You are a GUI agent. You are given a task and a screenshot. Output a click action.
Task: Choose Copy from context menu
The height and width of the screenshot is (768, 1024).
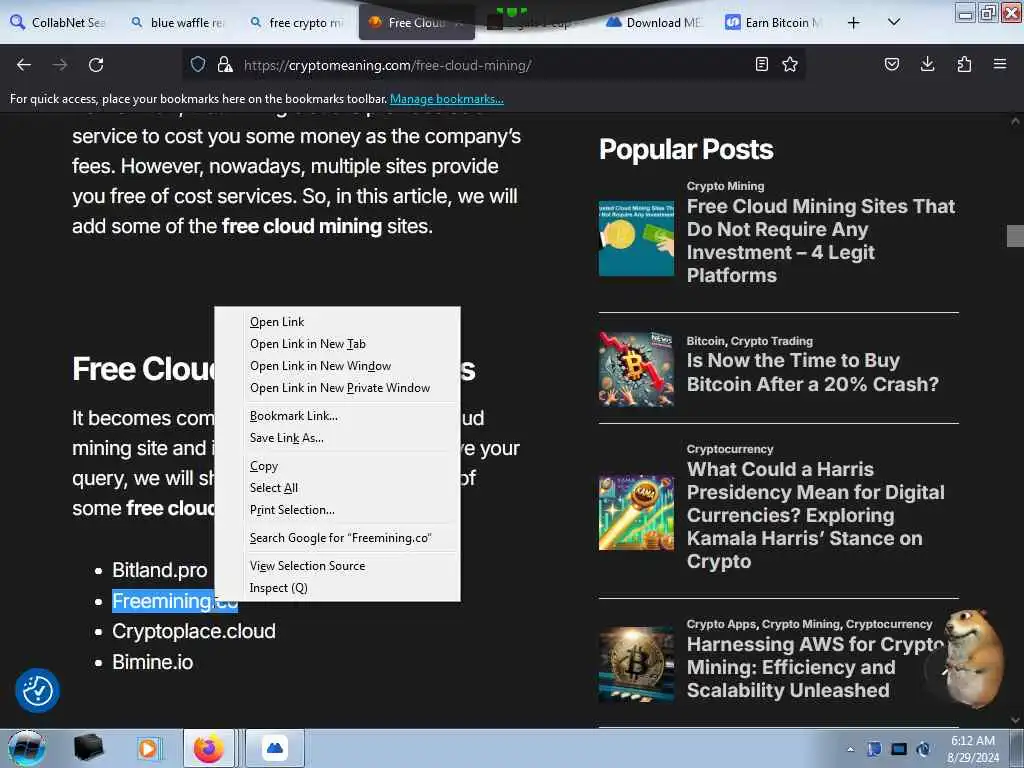click(337, 466)
